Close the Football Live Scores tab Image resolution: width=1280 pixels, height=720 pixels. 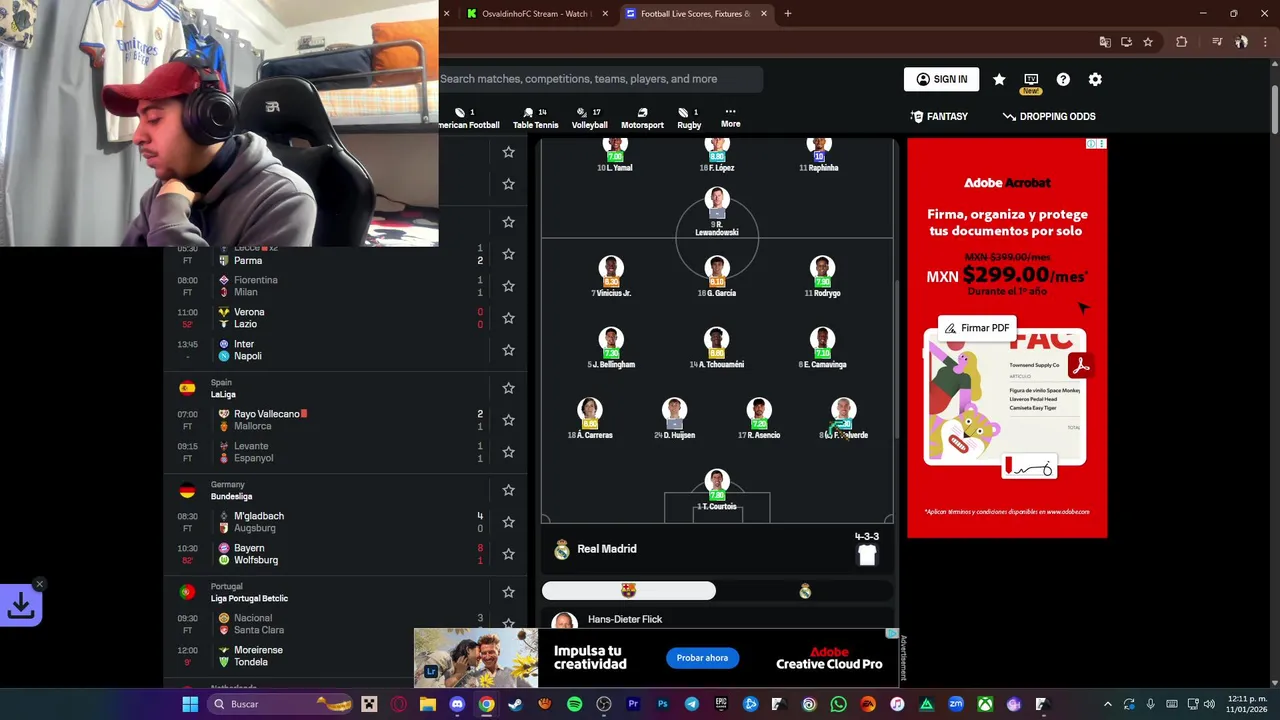pos(764,14)
